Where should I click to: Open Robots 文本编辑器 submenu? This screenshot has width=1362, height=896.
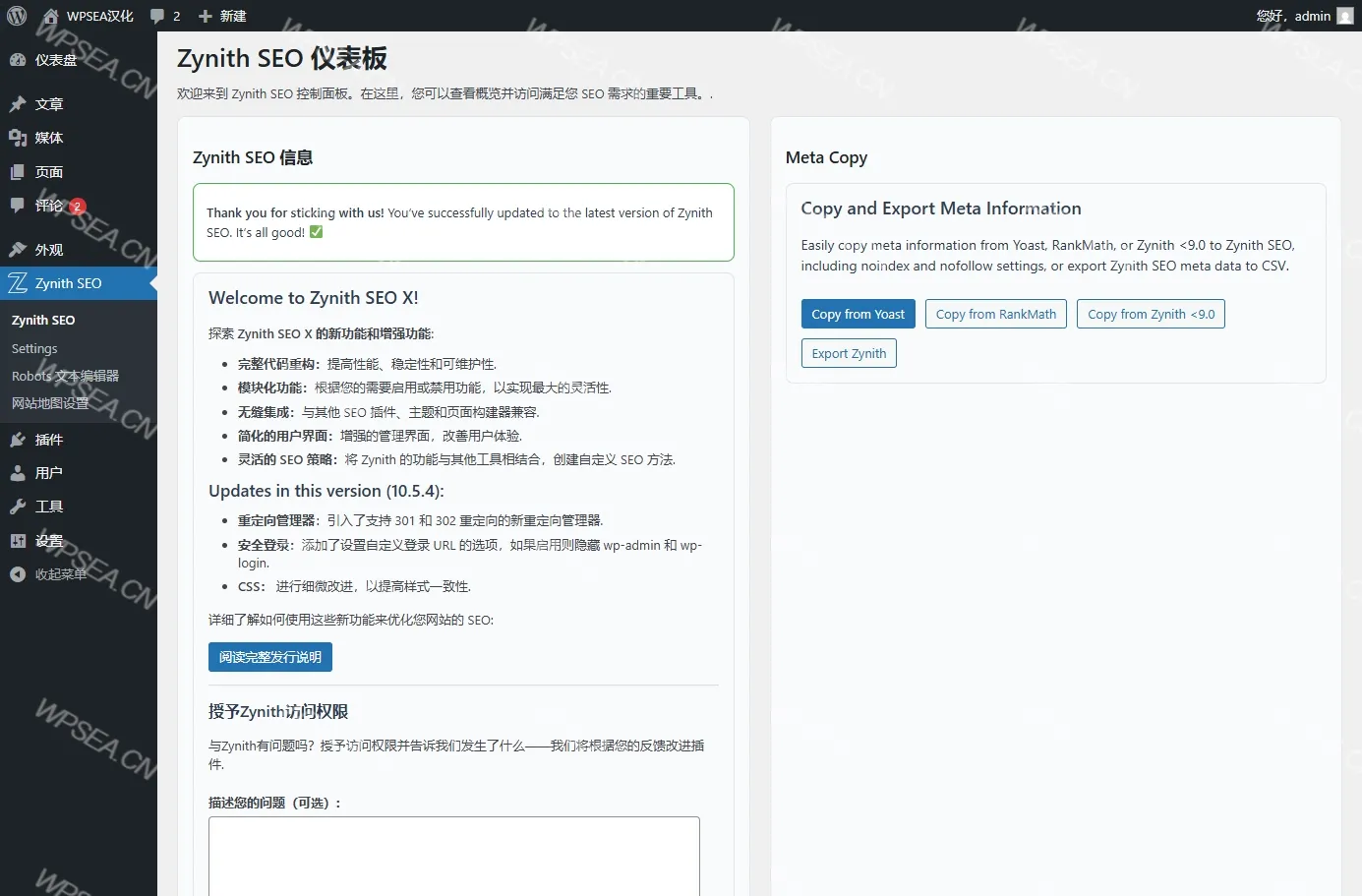pyautogui.click(x=65, y=376)
